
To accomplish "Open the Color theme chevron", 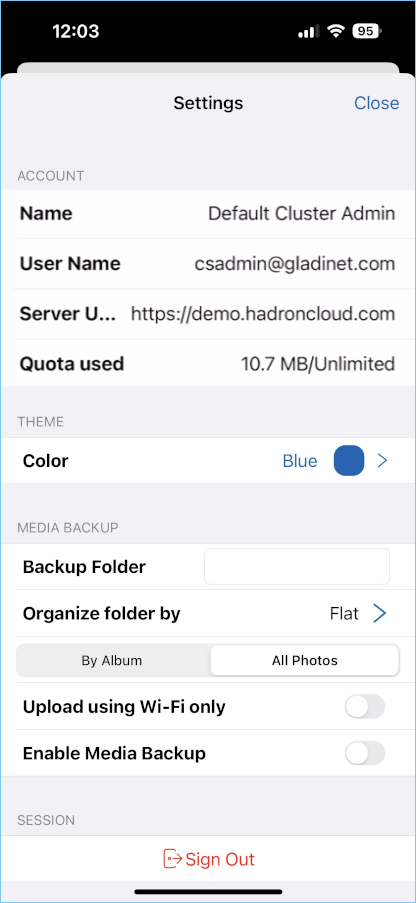I will [x=382, y=461].
